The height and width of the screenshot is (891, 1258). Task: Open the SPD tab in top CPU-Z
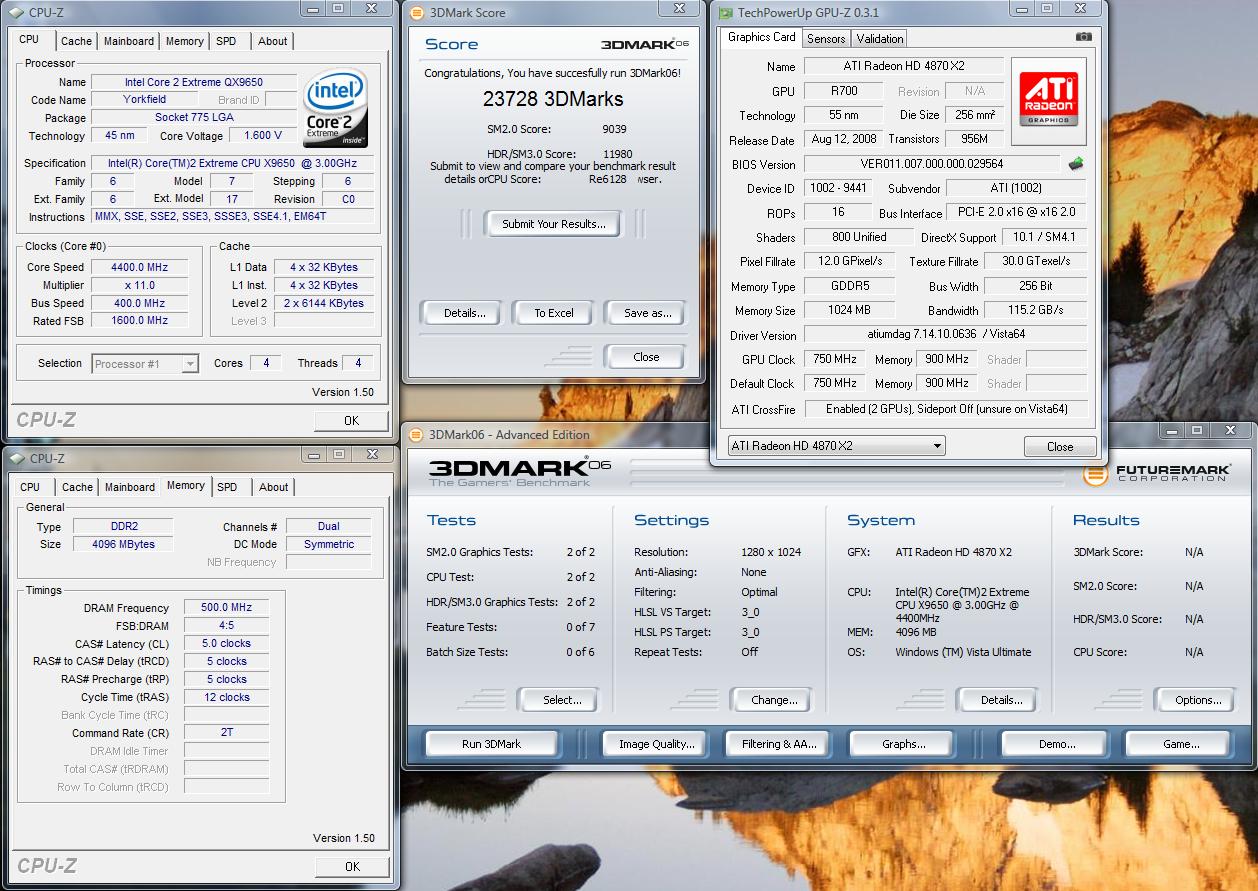[227, 41]
